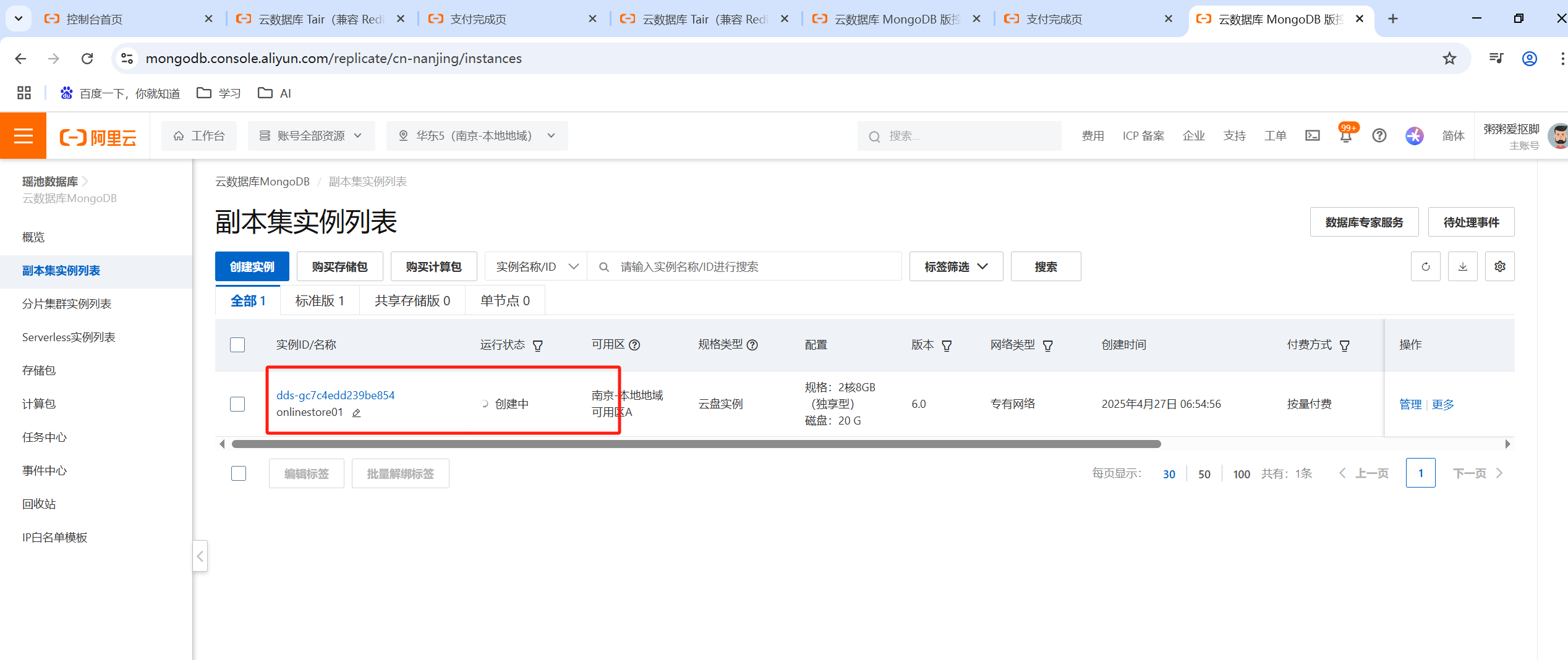Open 回收站 in sidebar
1568x660 pixels.
click(x=39, y=504)
